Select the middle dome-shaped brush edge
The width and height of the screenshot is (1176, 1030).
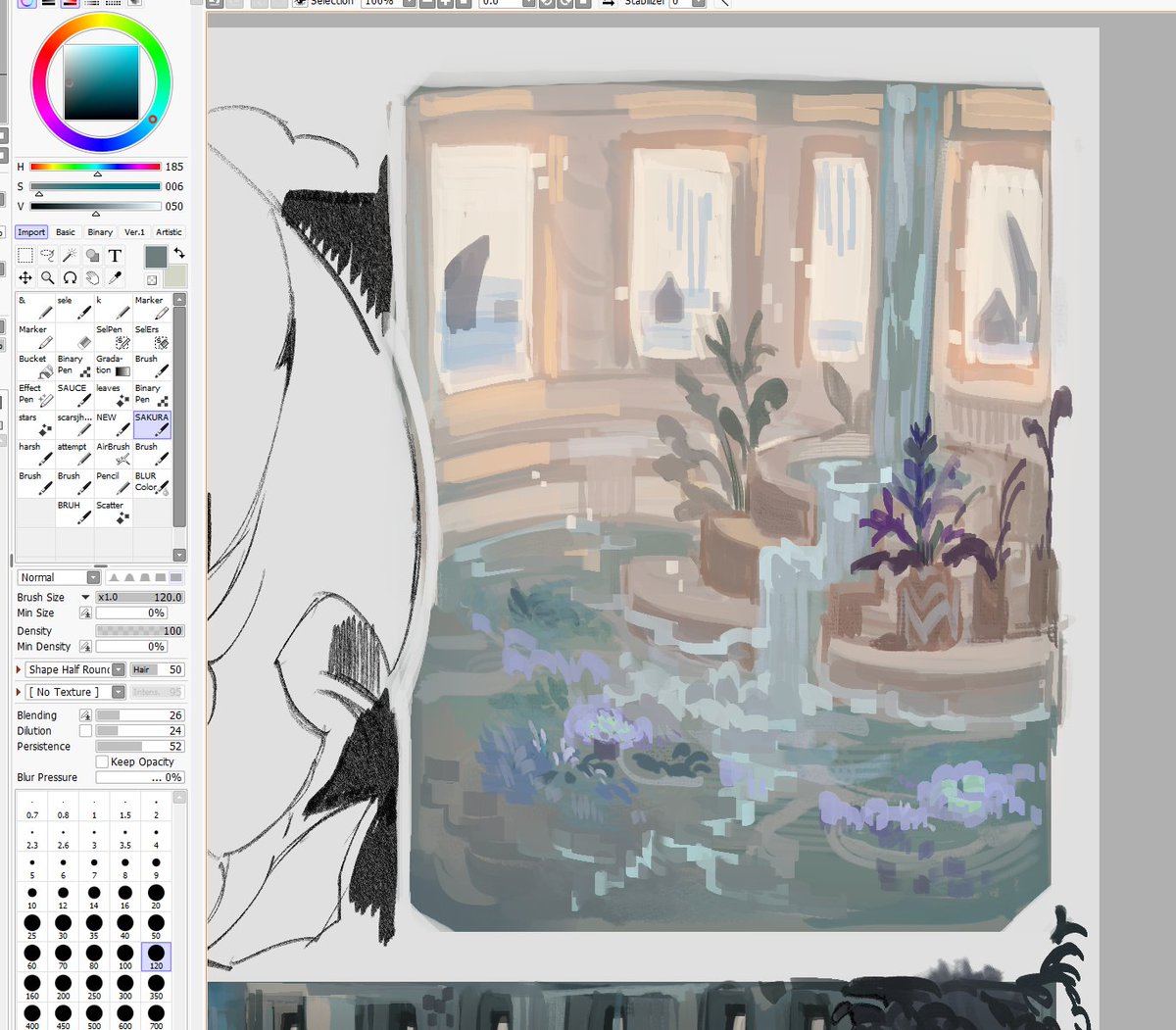tap(145, 577)
